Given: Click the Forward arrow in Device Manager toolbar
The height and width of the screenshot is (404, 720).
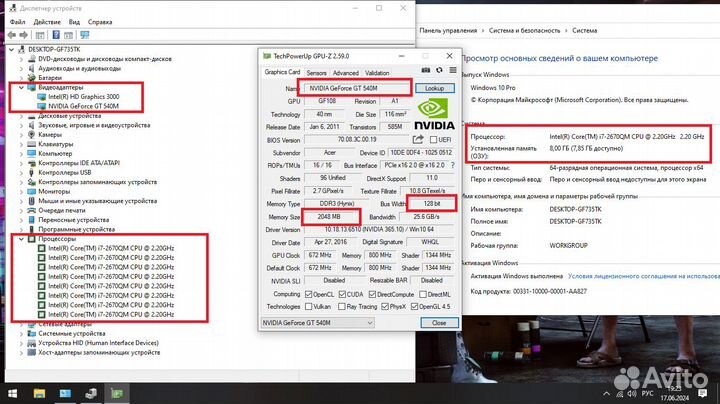Looking at the screenshot, I should (23, 35).
